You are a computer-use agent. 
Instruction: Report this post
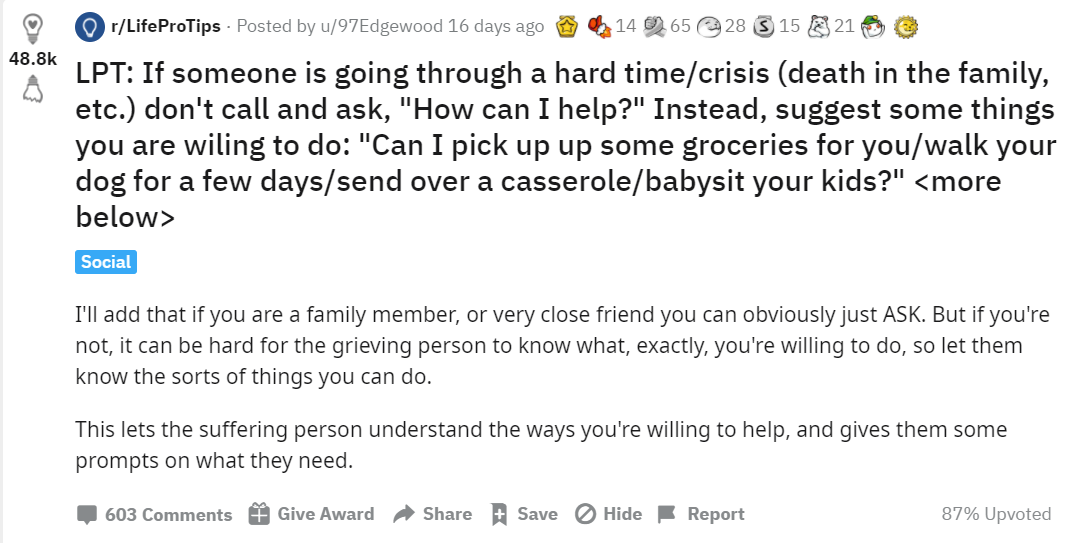pos(701,514)
